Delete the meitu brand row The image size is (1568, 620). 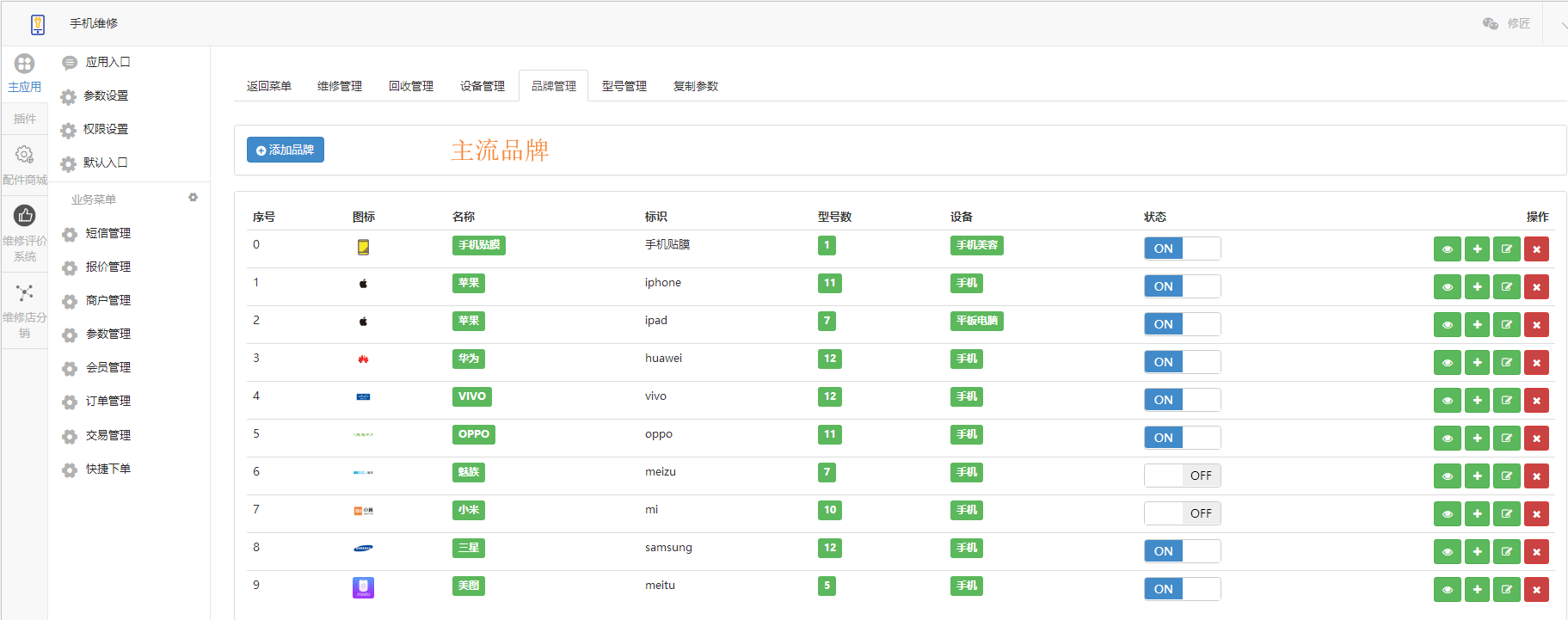pyautogui.click(x=1536, y=590)
